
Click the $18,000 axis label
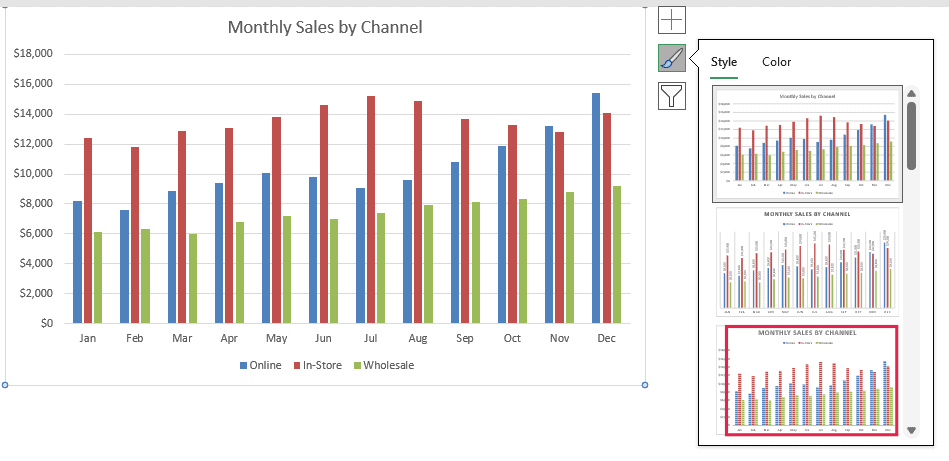33,54
